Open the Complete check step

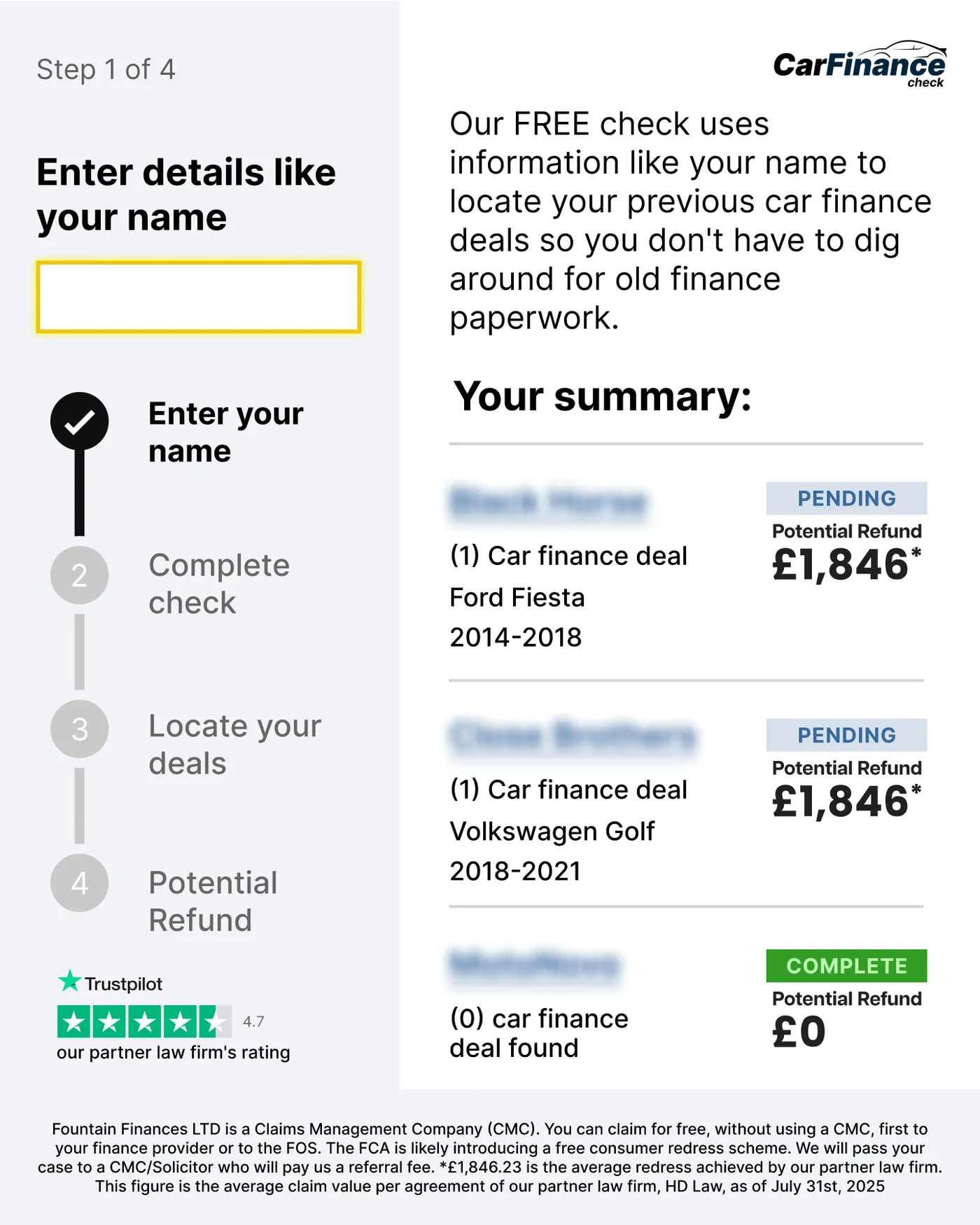tap(219, 584)
